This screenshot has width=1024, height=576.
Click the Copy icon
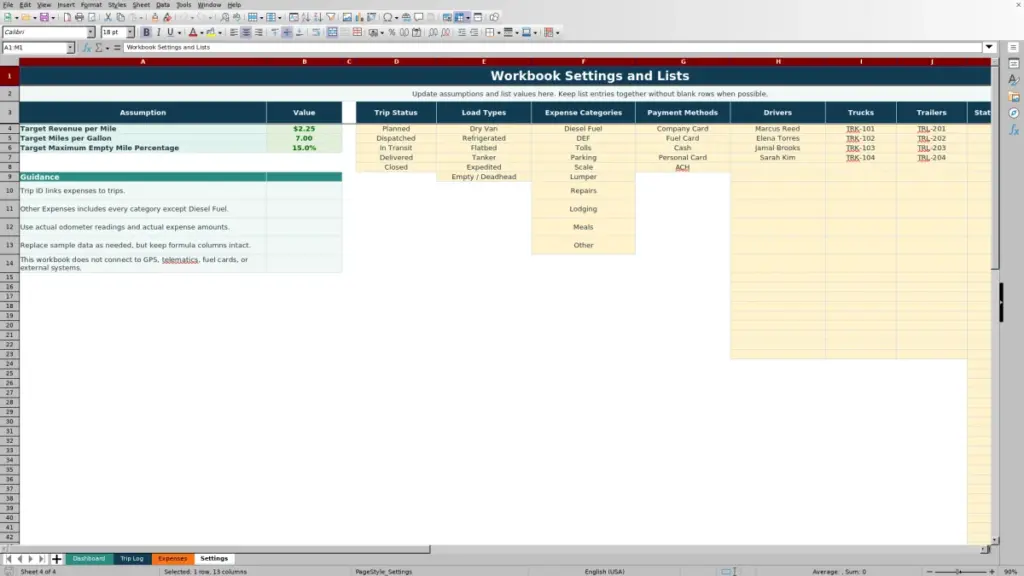pyautogui.click(x=120, y=17)
